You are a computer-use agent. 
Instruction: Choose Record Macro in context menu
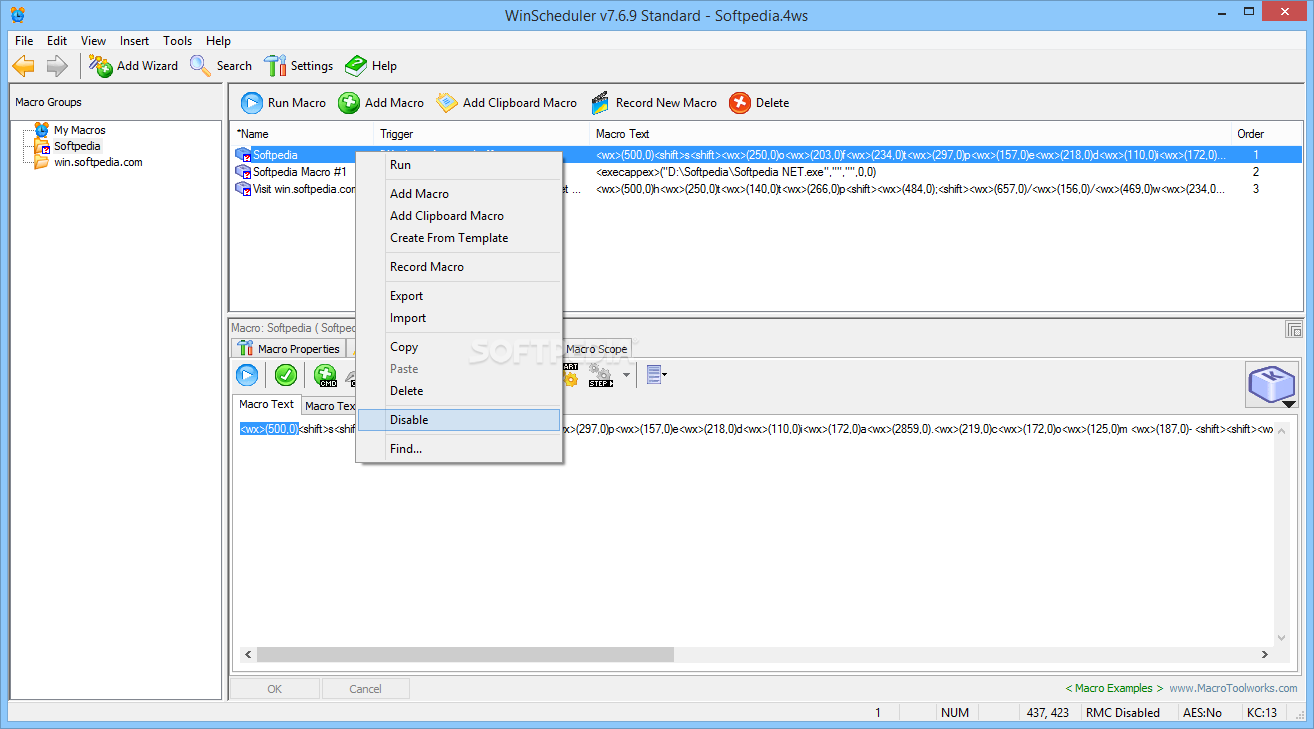click(x=460, y=267)
